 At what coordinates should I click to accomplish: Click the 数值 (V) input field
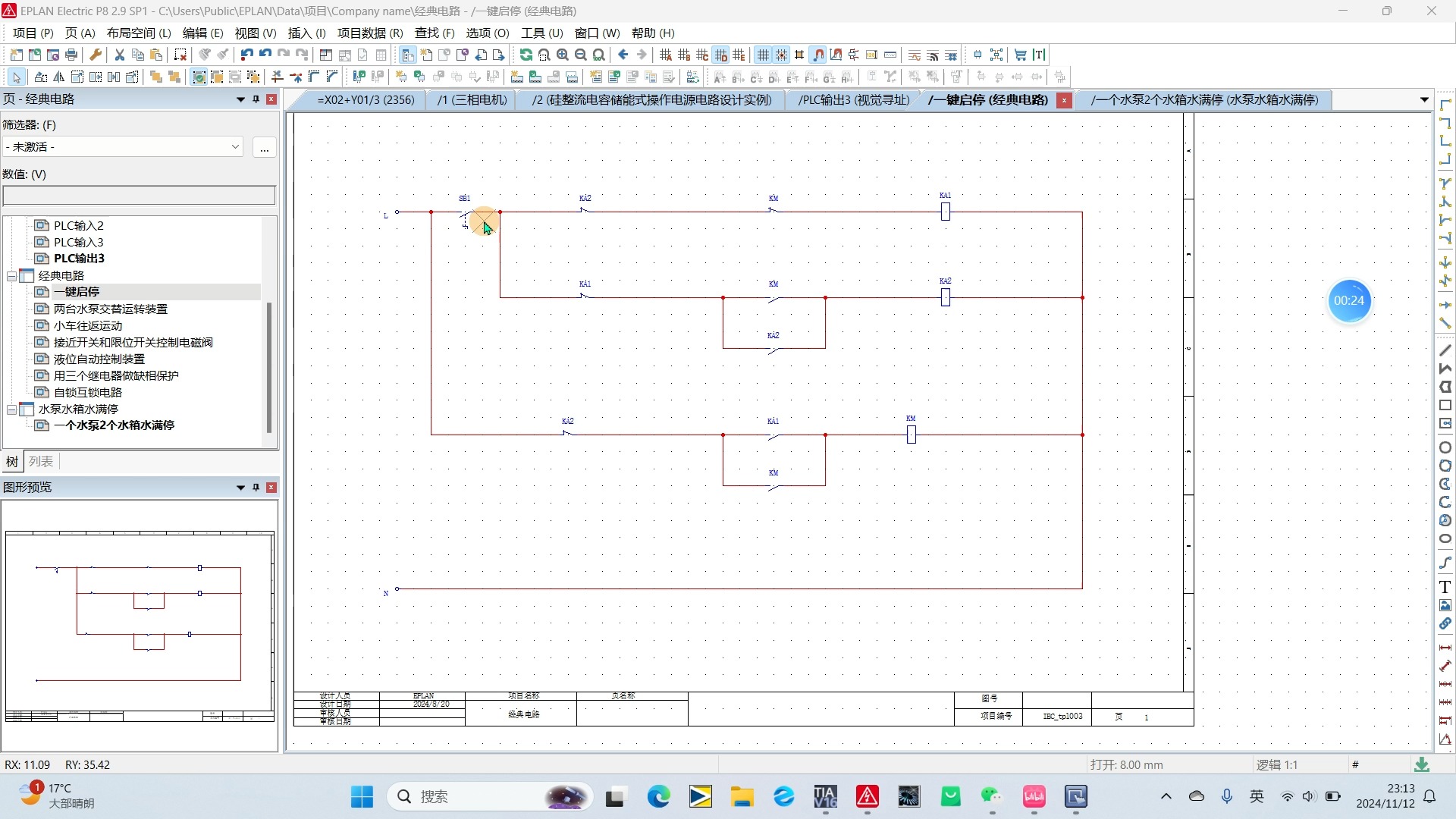[x=139, y=196]
